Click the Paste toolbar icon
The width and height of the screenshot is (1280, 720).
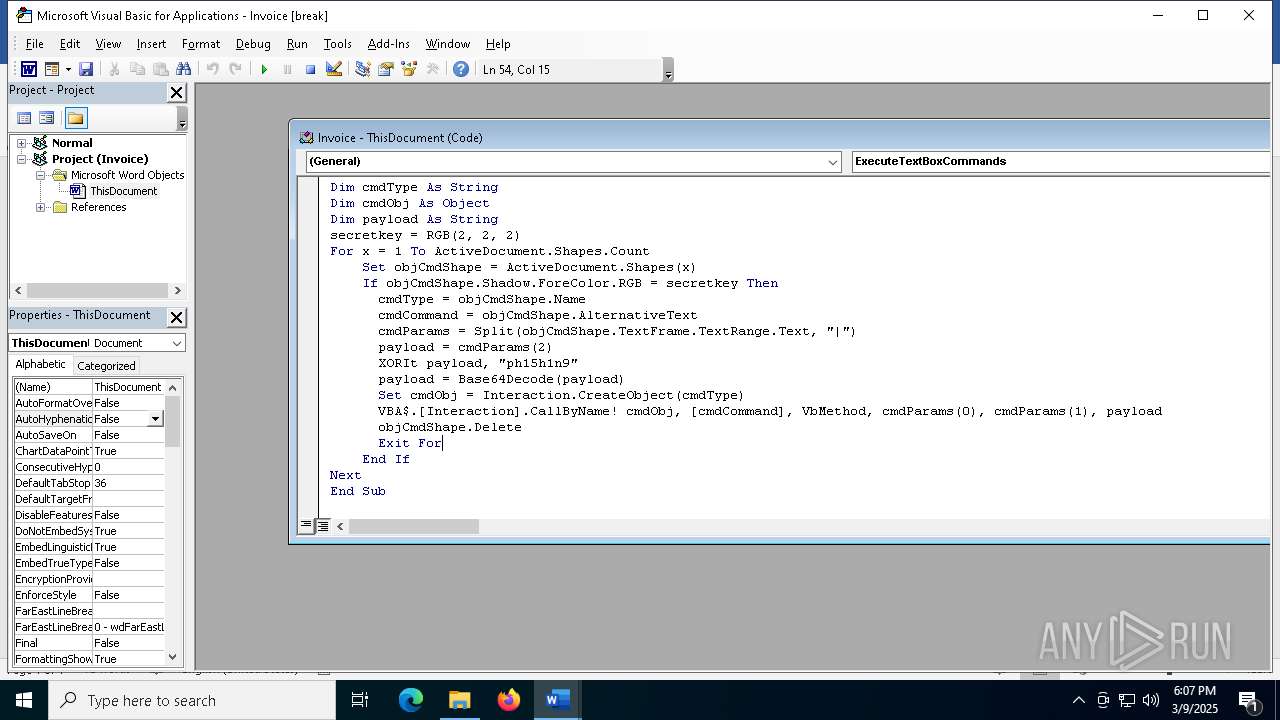160,69
